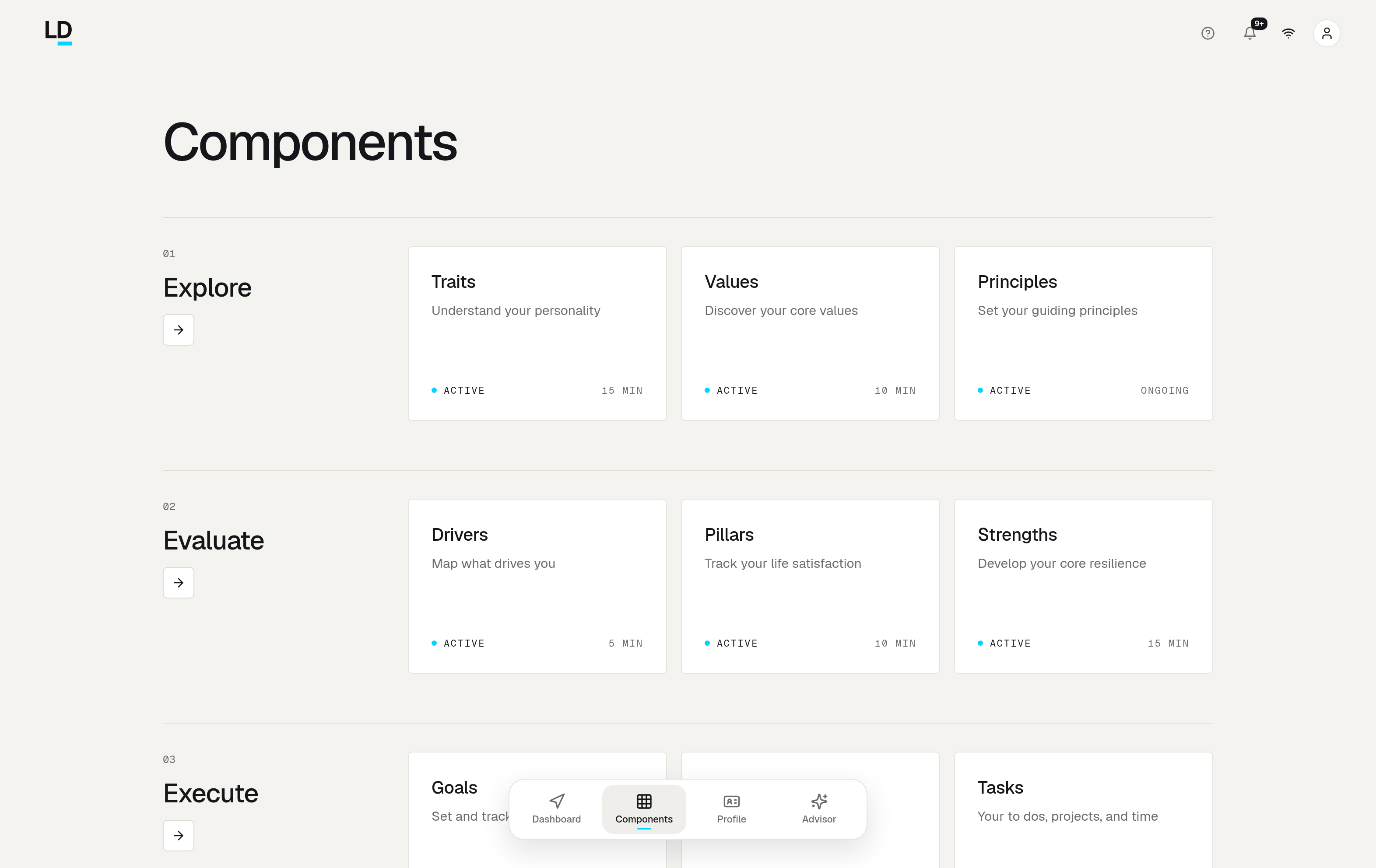Open Profile tab in bottom navigation
This screenshot has height=868, width=1376.
click(x=731, y=808)
